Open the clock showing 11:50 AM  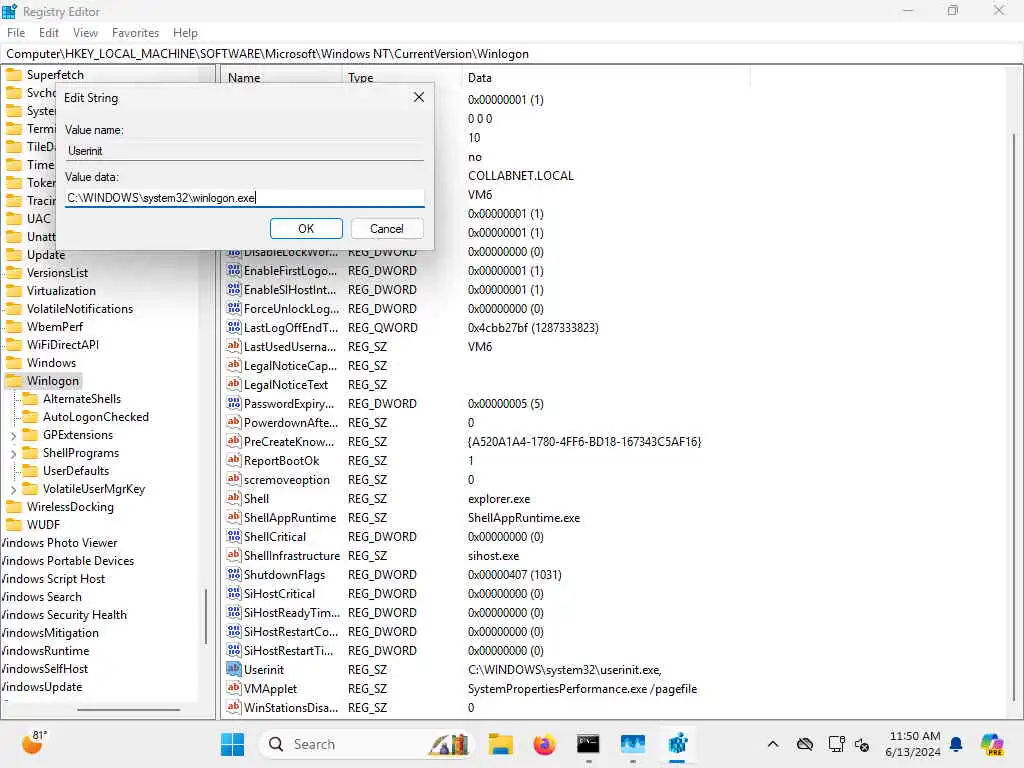coord(913,744)
